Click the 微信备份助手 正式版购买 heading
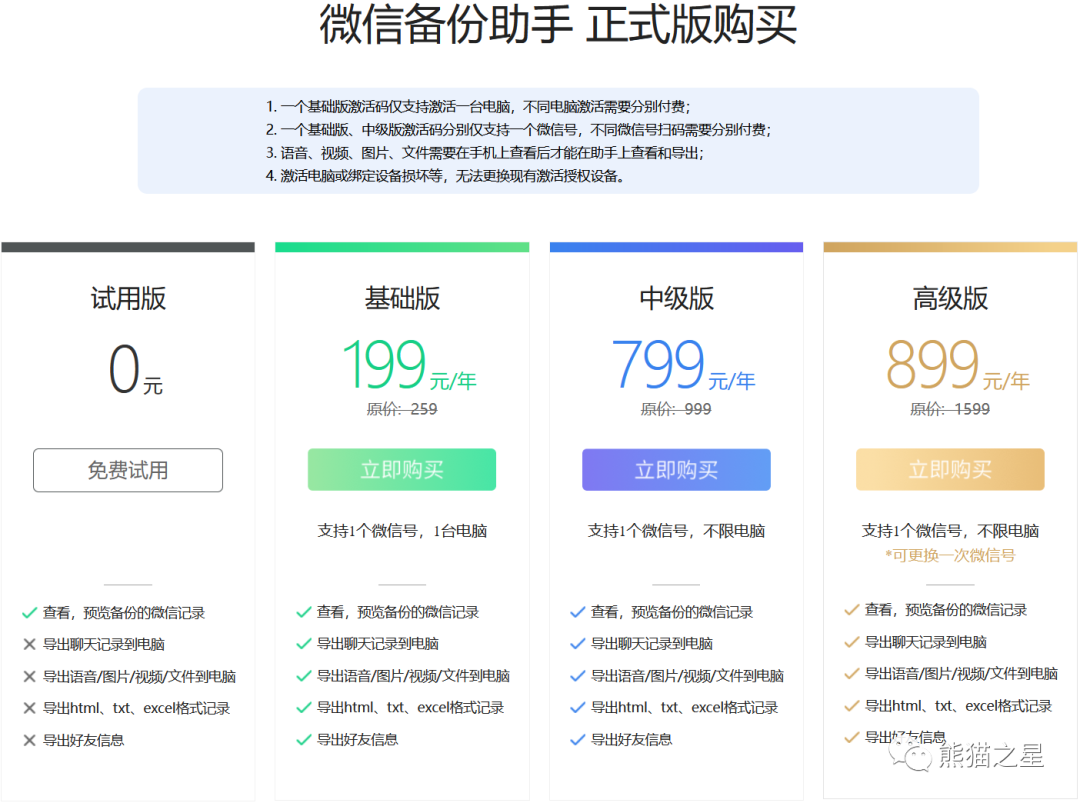Viewport: 1080px width, 803px height. pyautogui.click(x=559, y=25)
